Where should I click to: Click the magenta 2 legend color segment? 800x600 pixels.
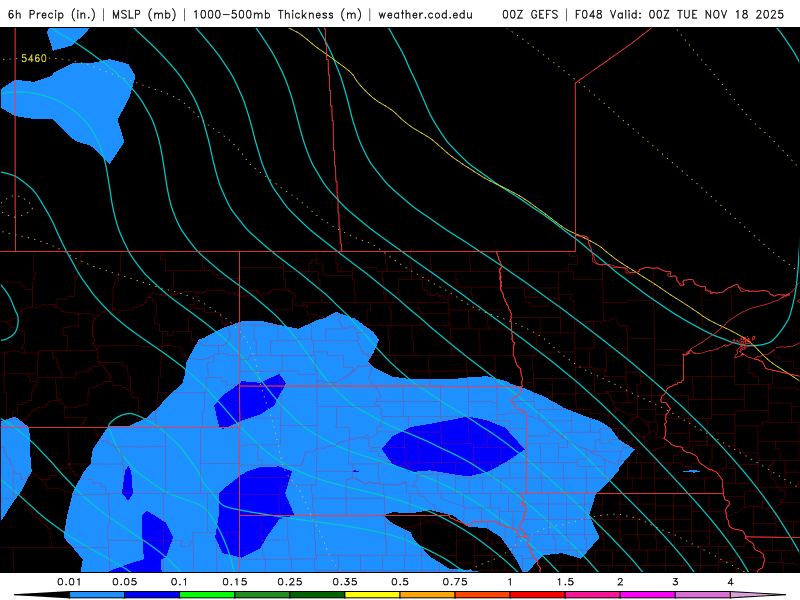(x=648, y=595)
